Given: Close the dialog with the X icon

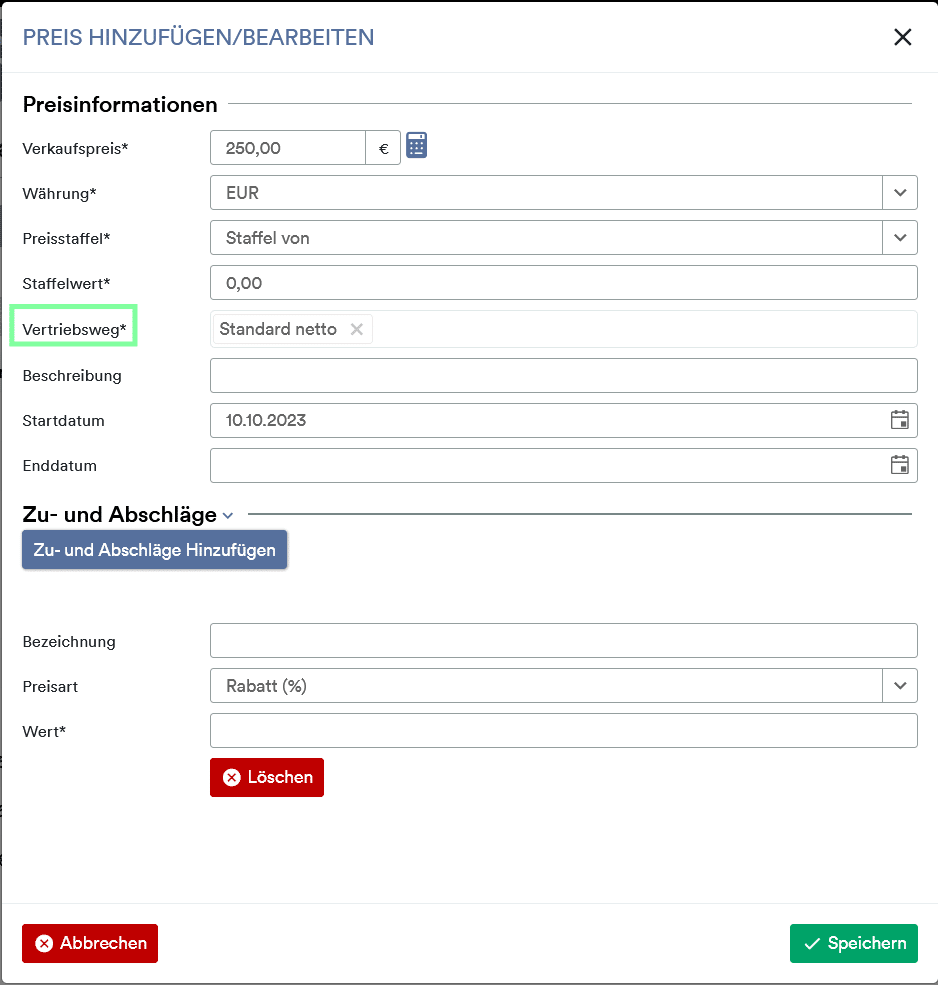Looking at the screenshot, I should (x=903, y=37).
